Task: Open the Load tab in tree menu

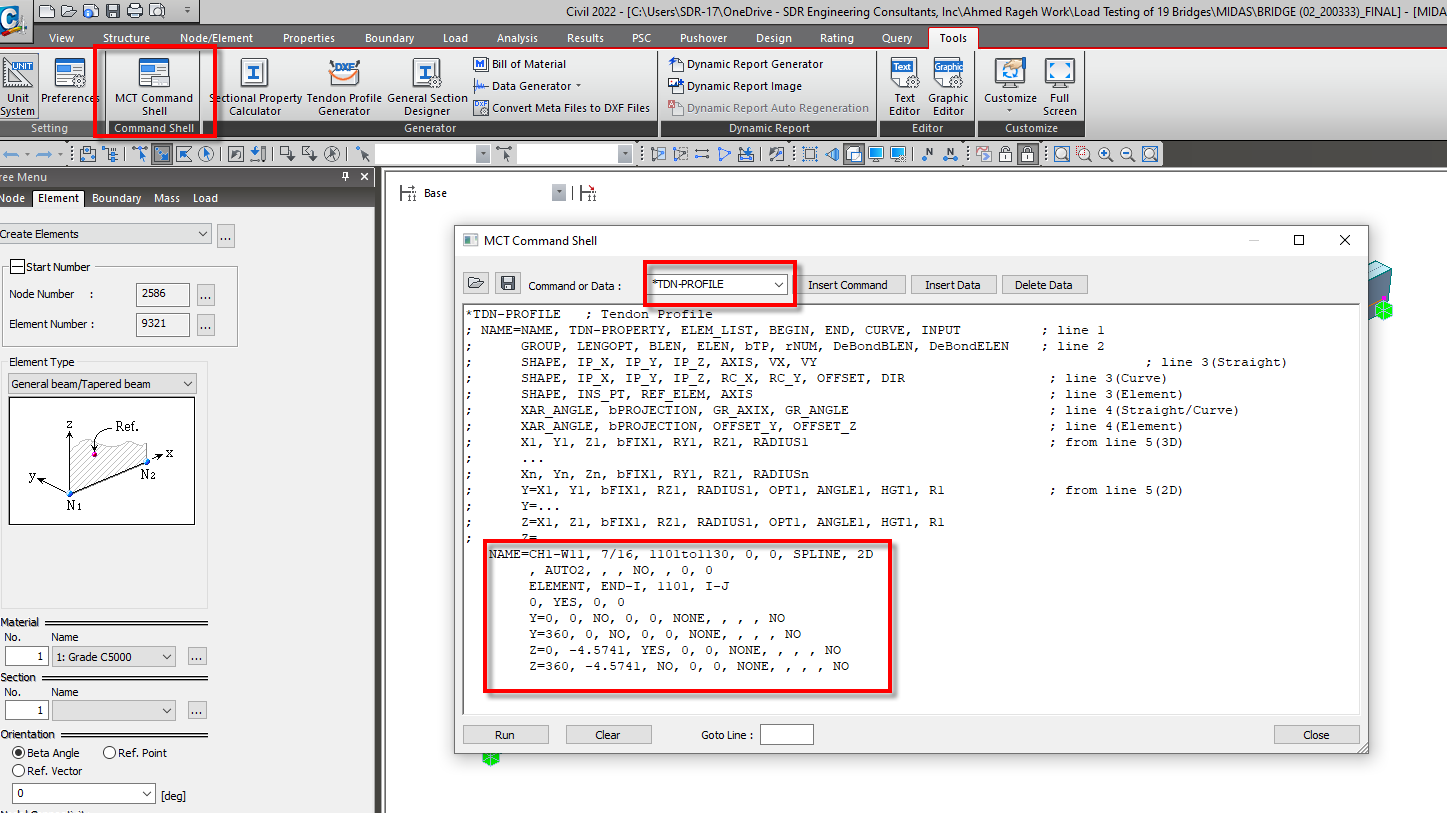Action: [205, 198]
